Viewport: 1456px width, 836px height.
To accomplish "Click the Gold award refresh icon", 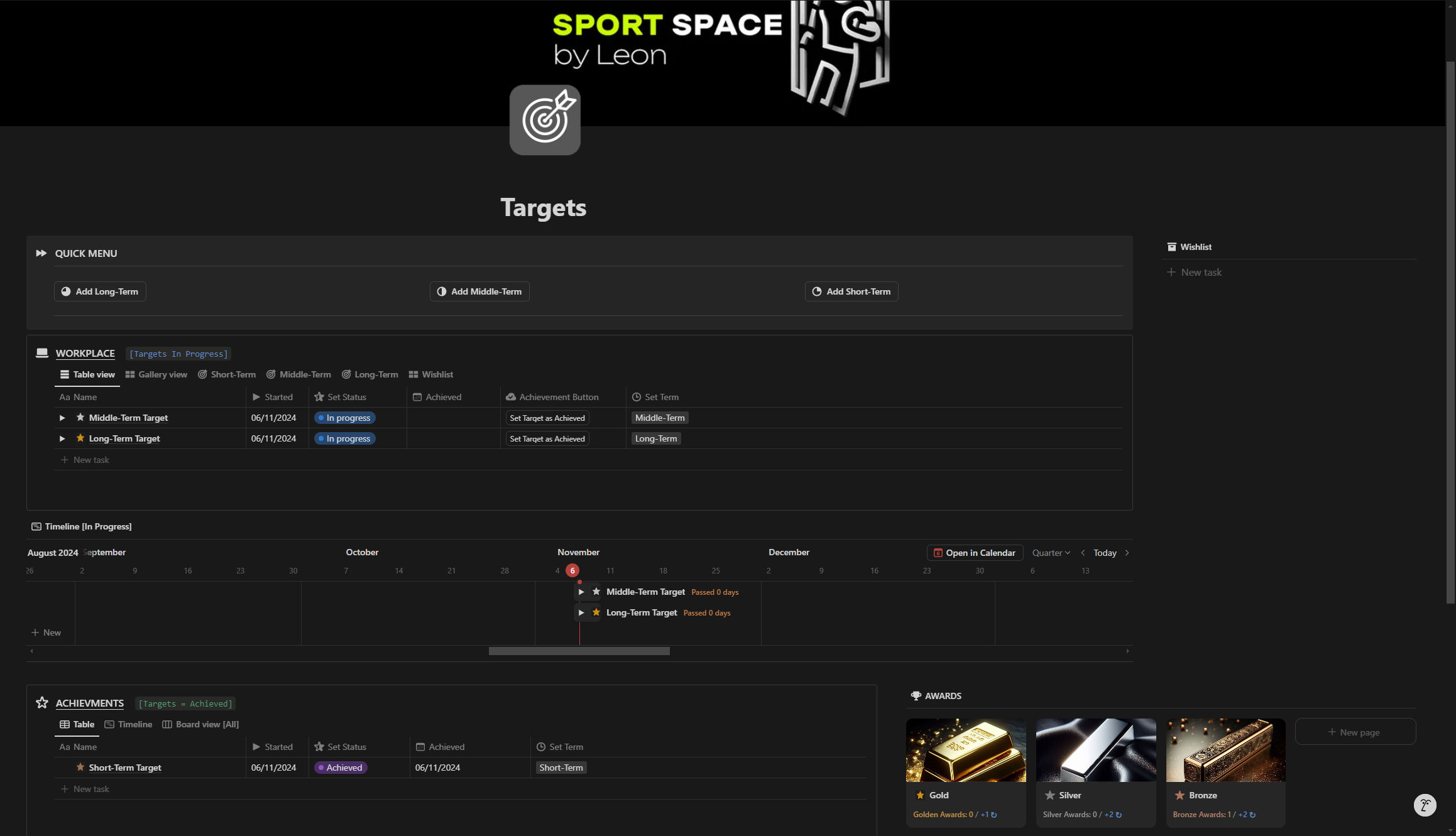I will click(993, 815).
